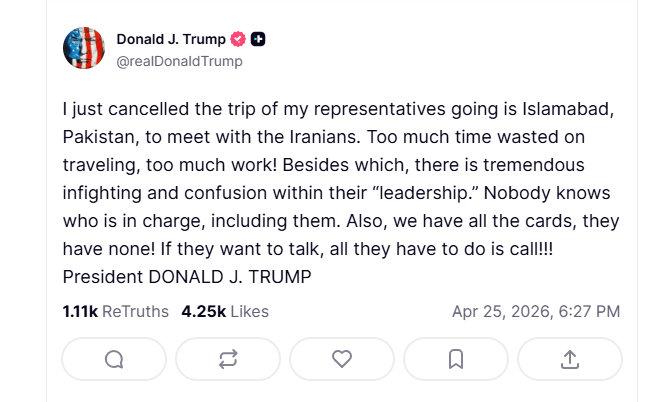Click the reply speech bubble icon

tap(114, 359)
